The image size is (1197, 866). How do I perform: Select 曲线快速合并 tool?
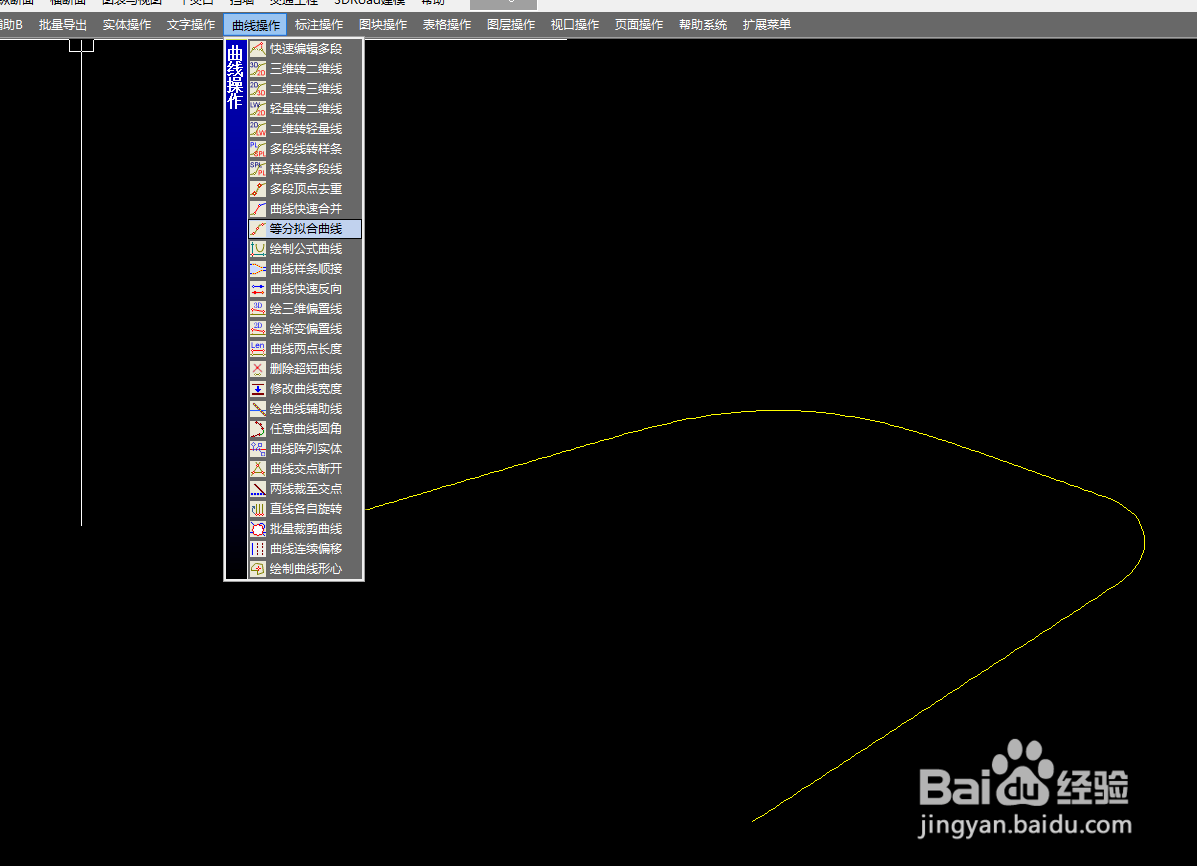[x=305, y=208]
